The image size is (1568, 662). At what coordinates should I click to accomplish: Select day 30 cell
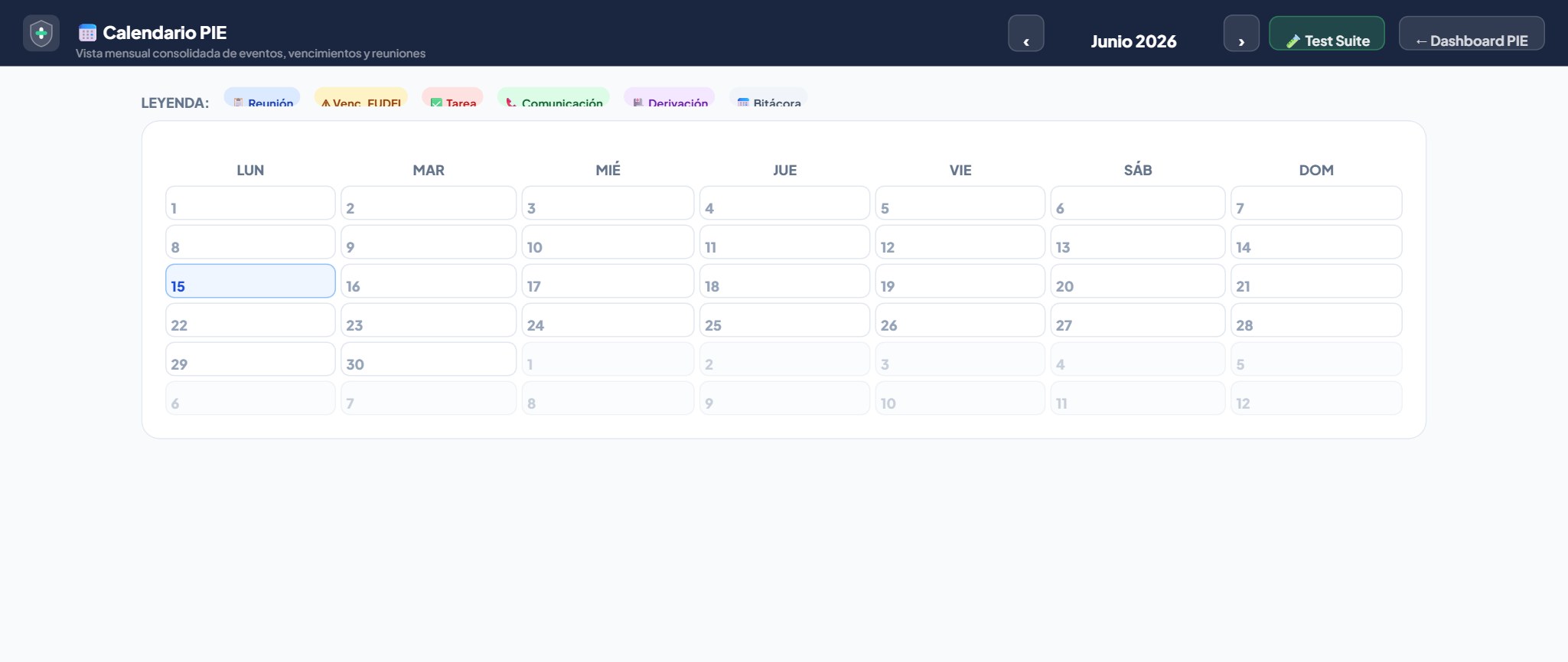429,359
